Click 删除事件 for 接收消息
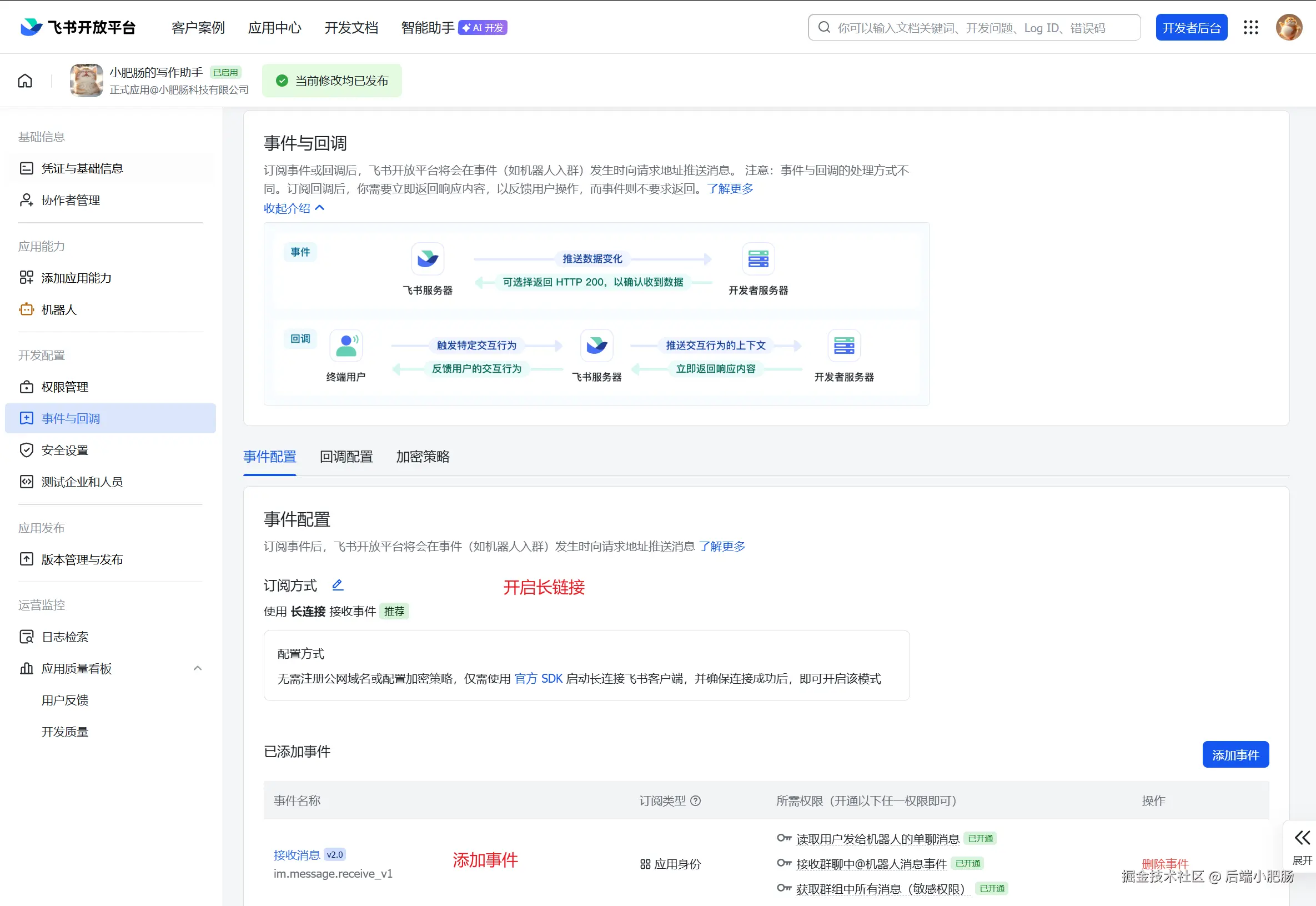 tap(1164, 863)
